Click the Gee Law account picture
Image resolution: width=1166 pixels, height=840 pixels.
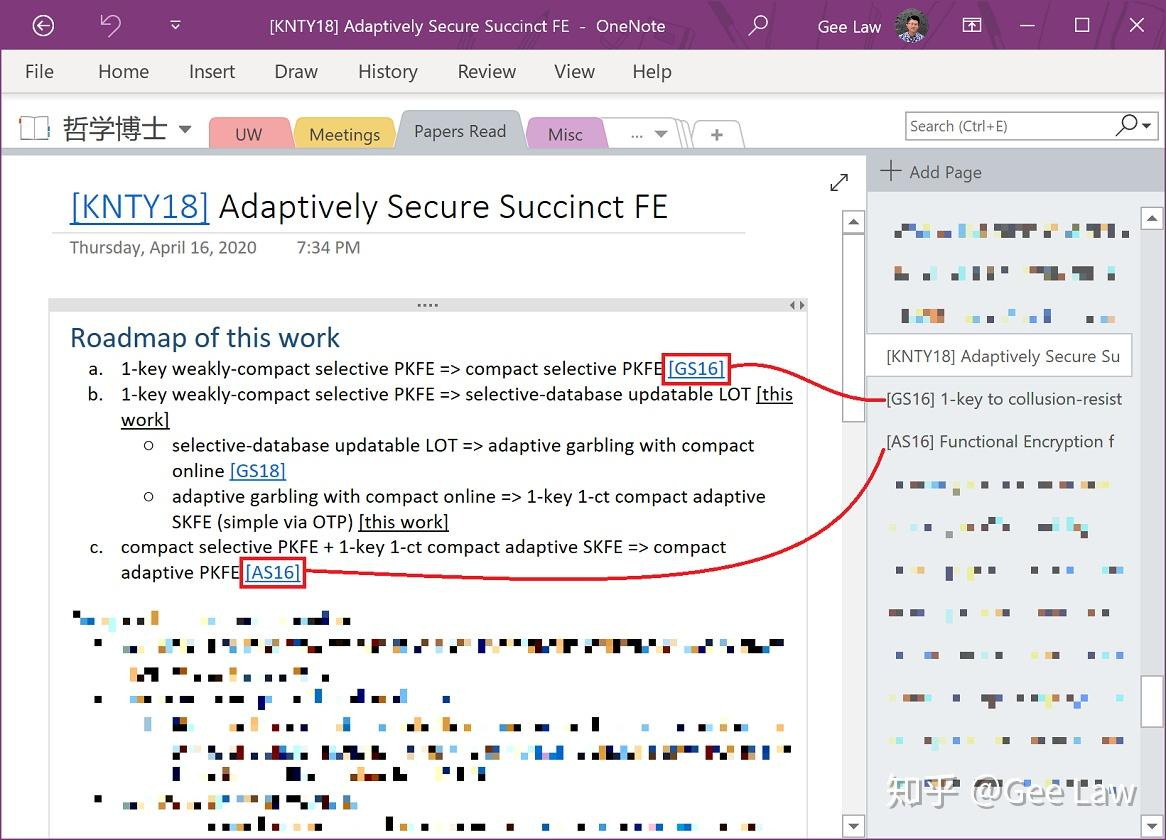911,26
